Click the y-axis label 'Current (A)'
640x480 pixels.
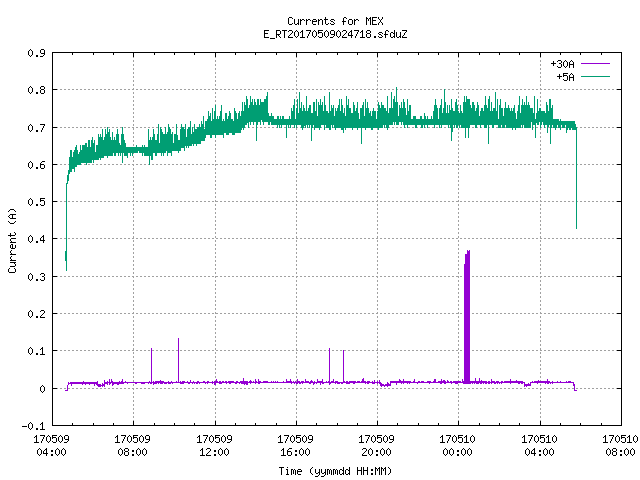[x=12, y=240]
